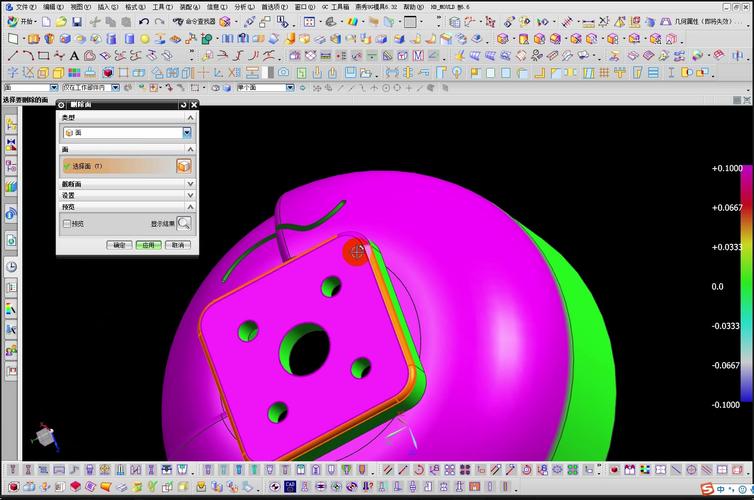
Task: Click the New file icon
Action: pyautogui.click(x=46, y=22)
